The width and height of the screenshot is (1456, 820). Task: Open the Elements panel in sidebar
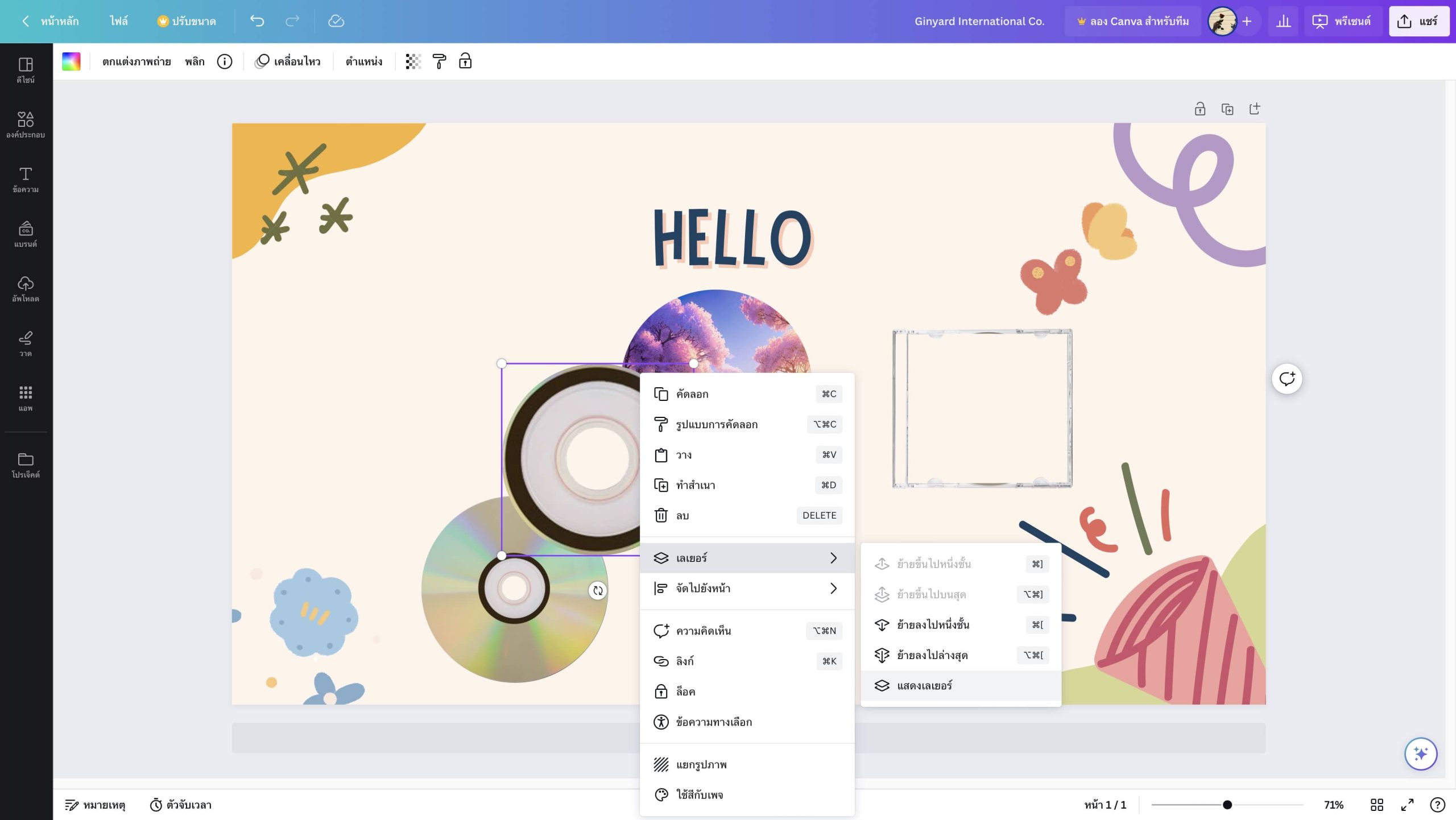pos(26,125)
